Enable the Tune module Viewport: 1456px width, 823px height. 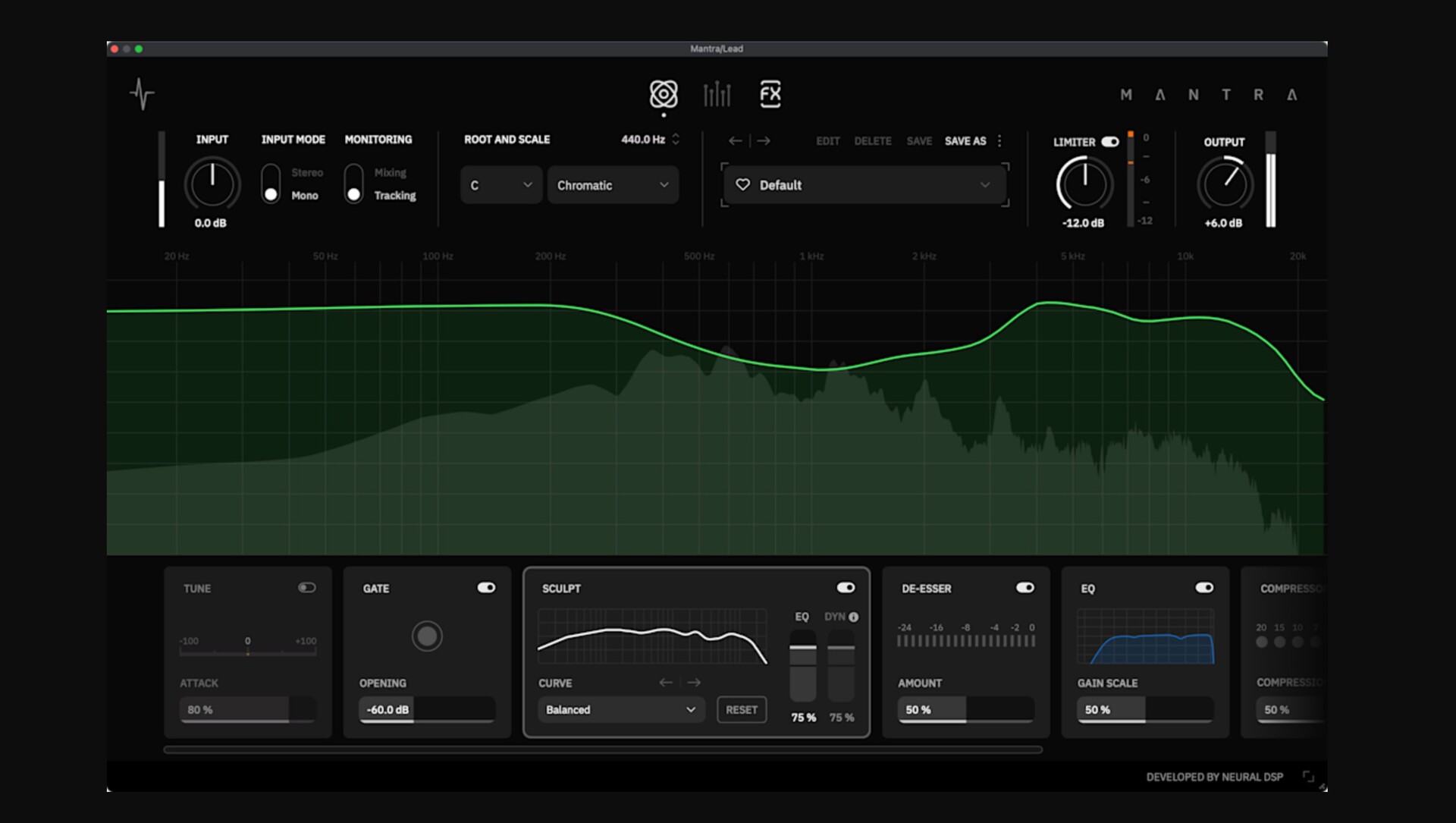pos(307,587)
